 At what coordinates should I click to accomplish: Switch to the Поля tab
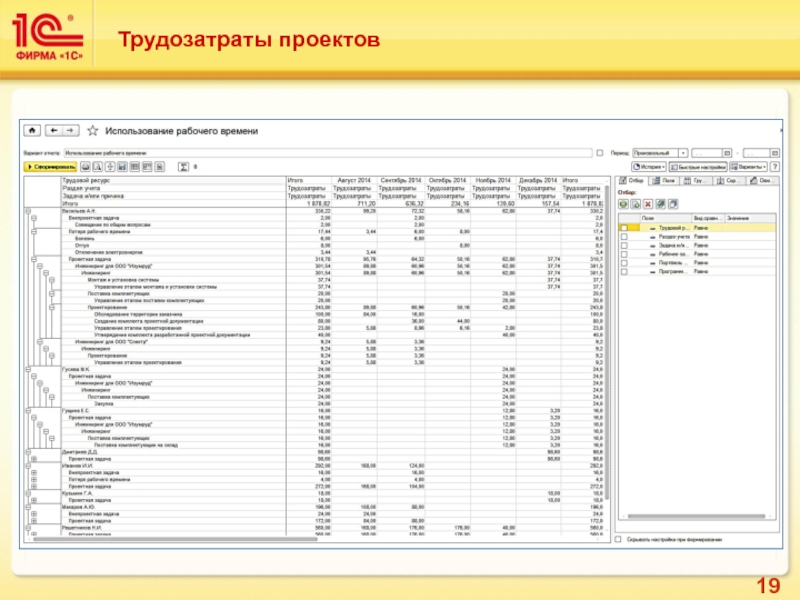[x=662, y=181]
